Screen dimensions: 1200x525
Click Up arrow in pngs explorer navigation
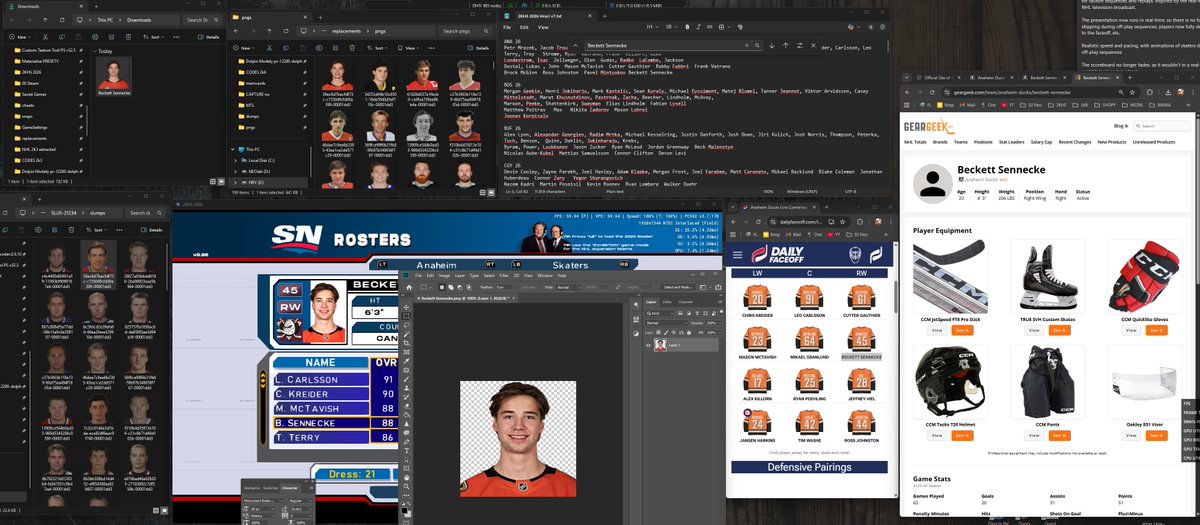[270, 31]
